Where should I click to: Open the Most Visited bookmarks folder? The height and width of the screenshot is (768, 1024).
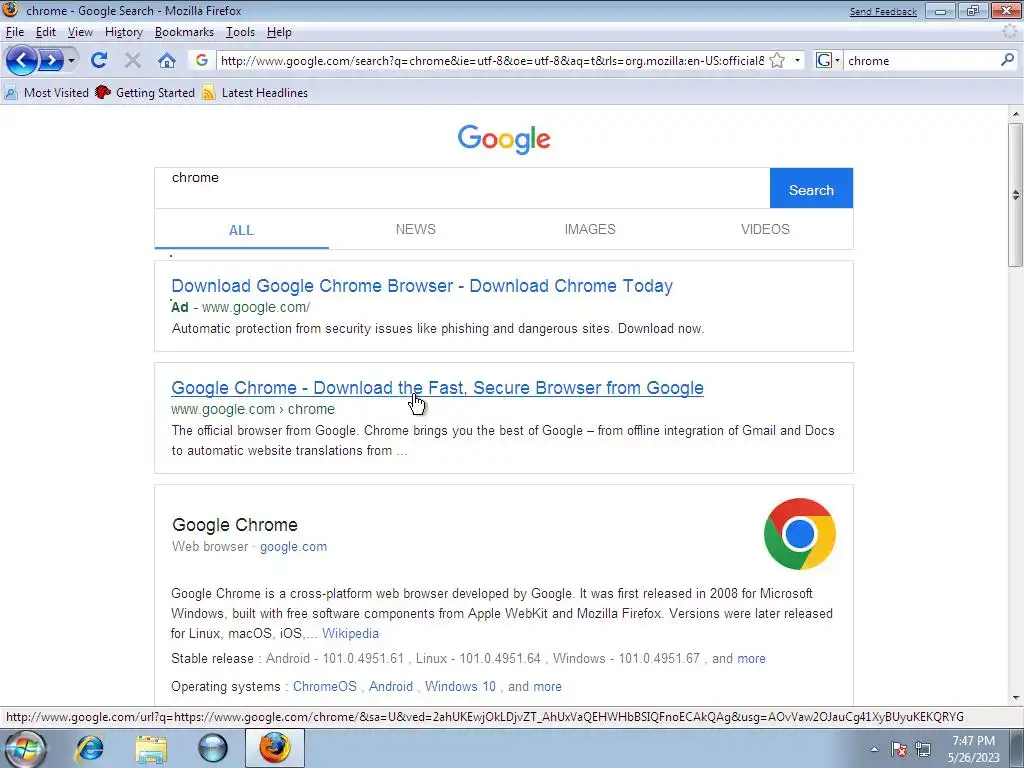point(46,93)
